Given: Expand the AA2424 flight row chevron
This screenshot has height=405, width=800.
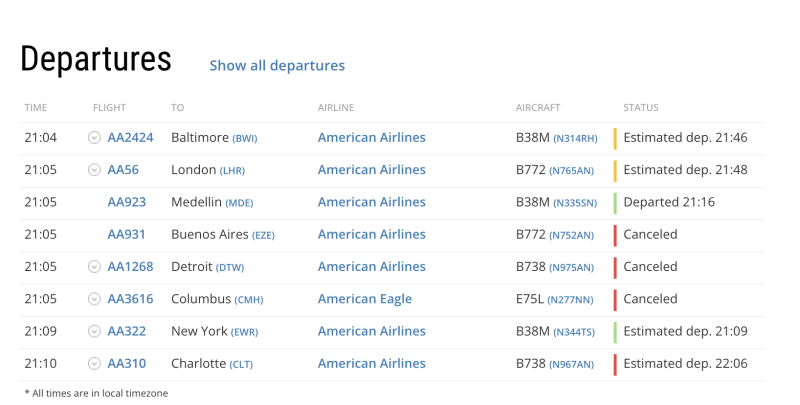Looking at the screenshot, I should pos(95,138).
